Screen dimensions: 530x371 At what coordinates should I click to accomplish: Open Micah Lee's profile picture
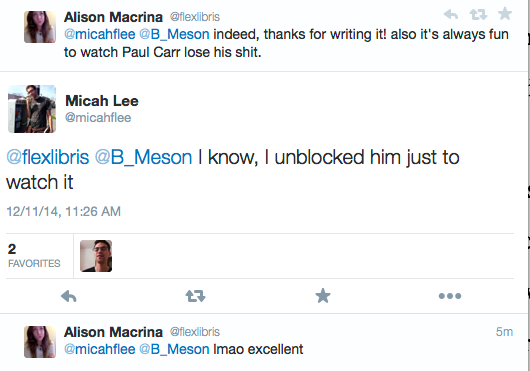[32, 109]
